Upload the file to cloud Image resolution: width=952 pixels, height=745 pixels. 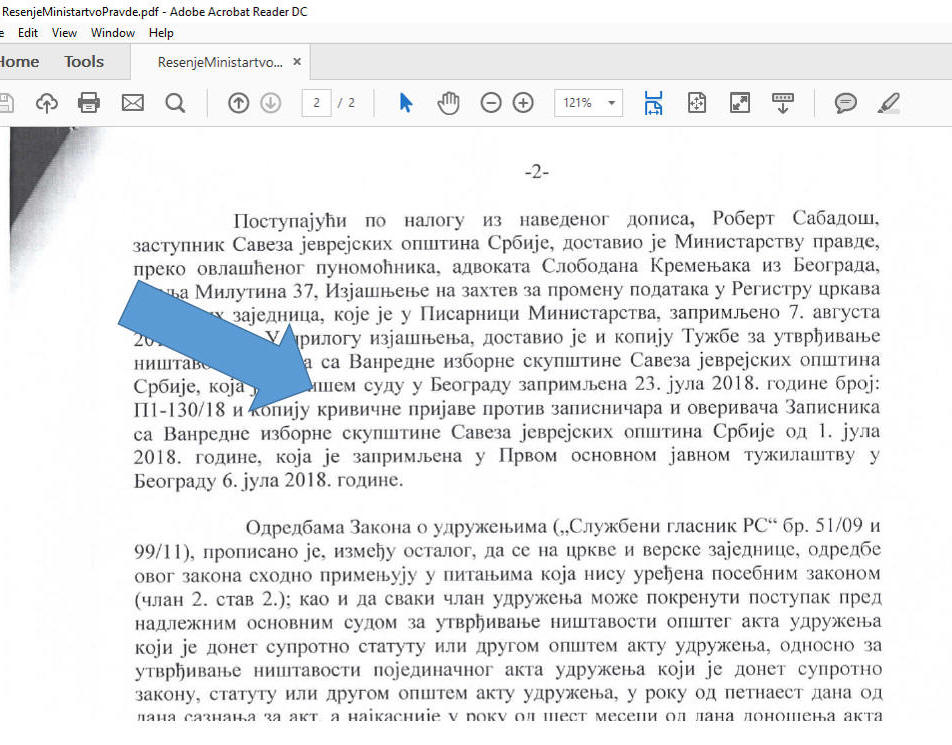click(x=47, y=103)
